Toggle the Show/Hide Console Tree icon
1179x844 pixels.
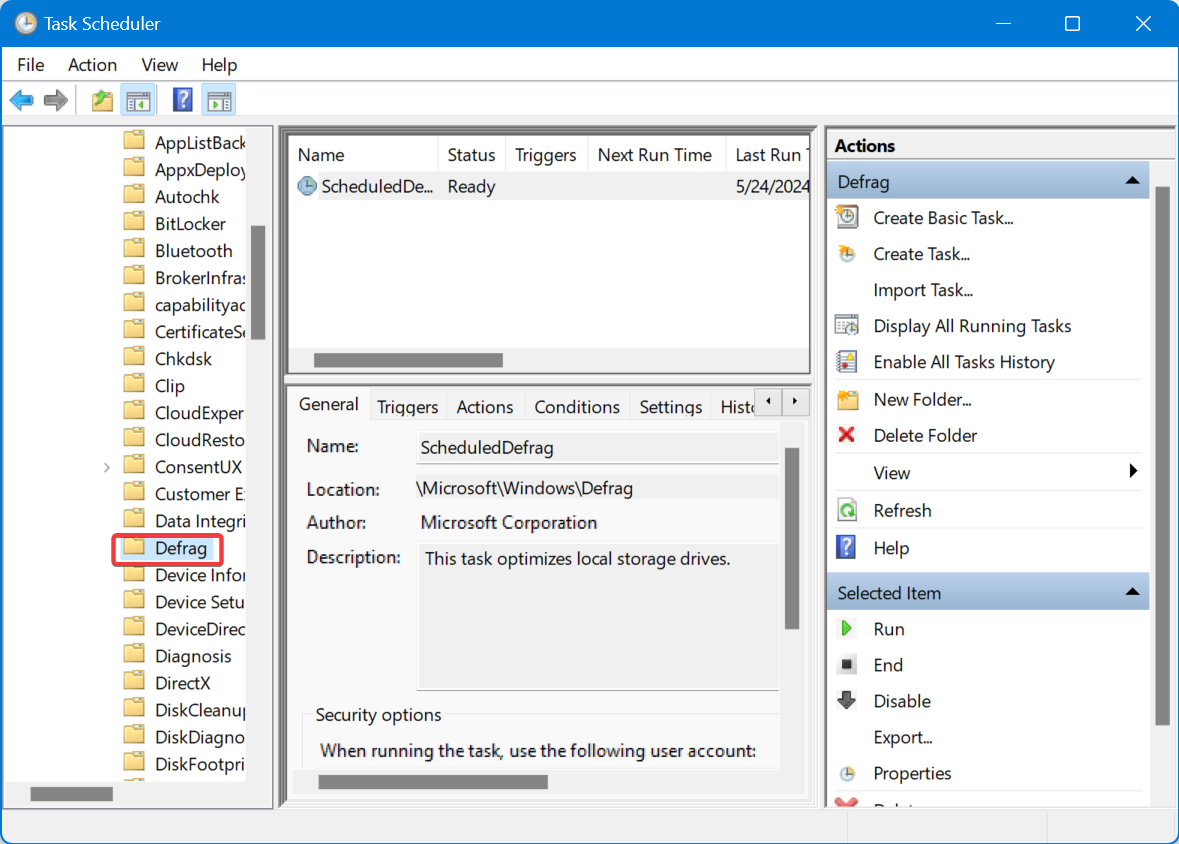(x=138, y=101)
